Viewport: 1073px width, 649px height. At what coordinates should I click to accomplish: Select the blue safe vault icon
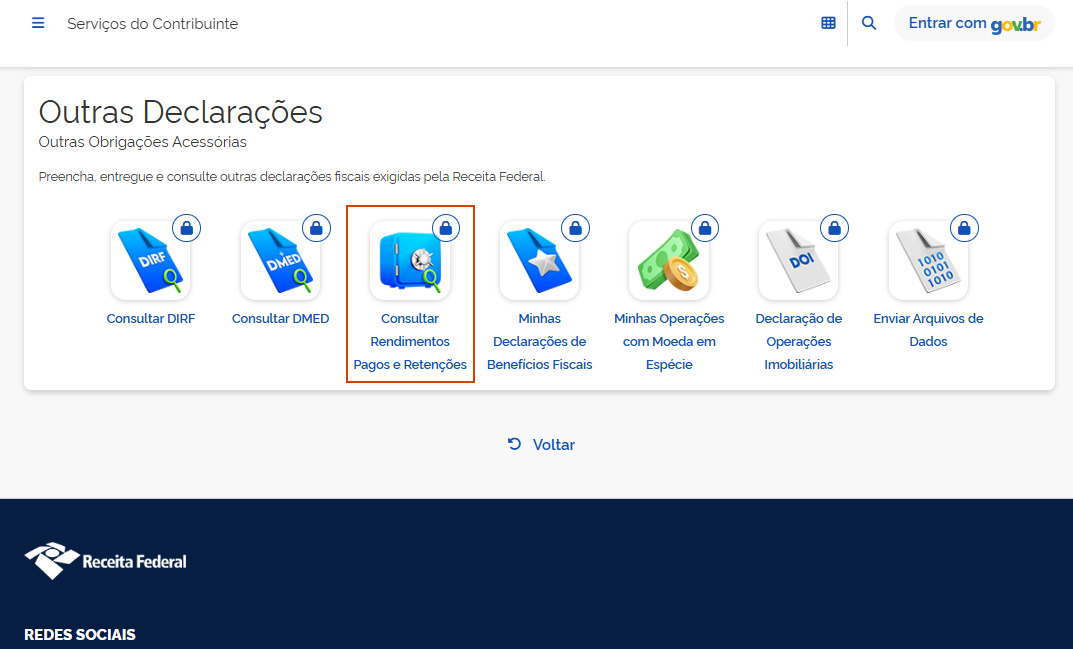(x=409, y=261)
